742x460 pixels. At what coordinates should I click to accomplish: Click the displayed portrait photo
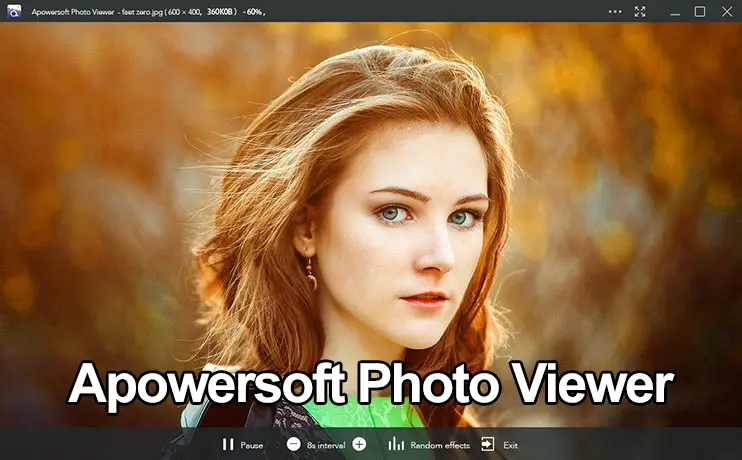pyautogui.click(x=371, y=225)
